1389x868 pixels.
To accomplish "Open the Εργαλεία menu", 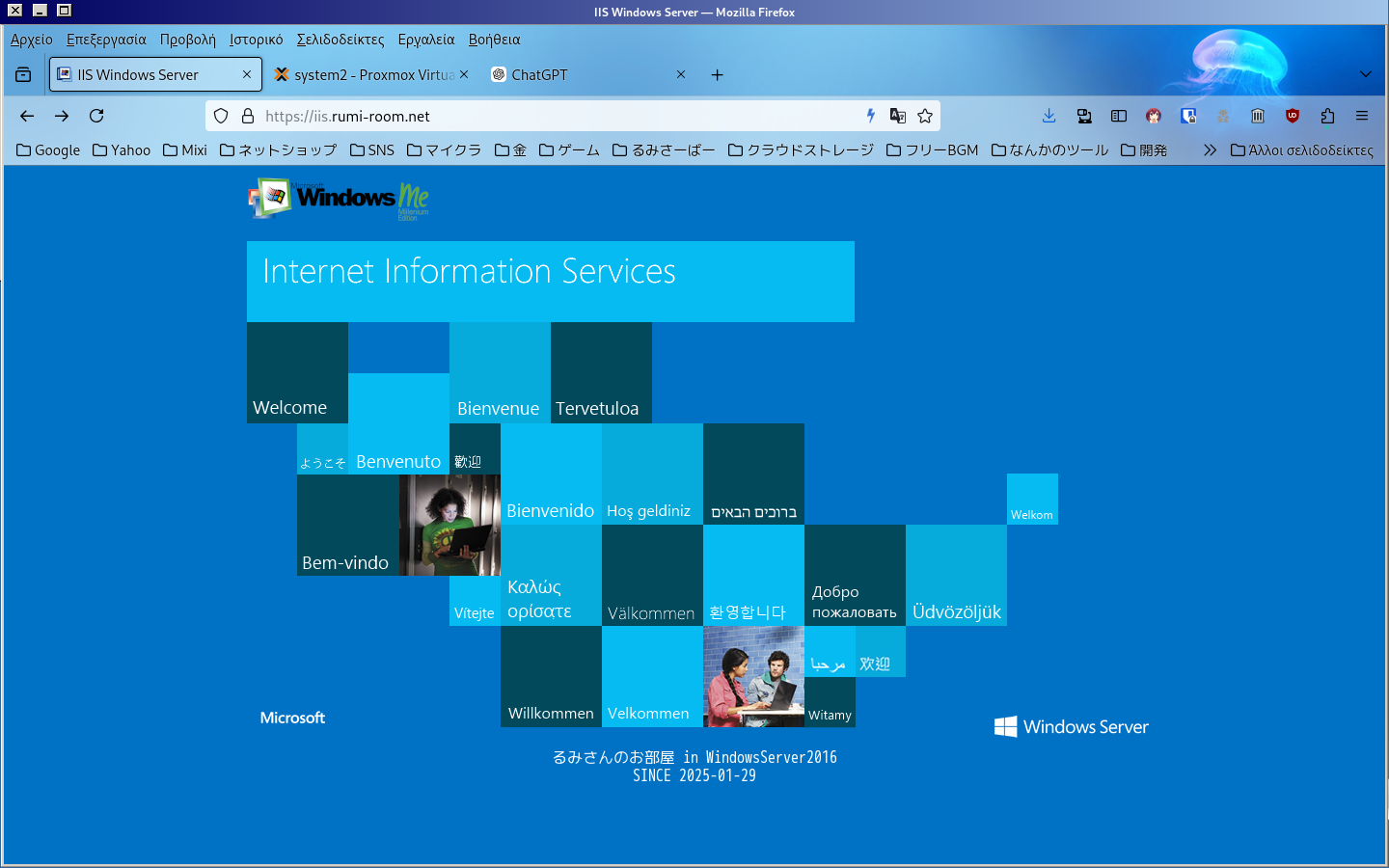I will click(x=426, y=40).
